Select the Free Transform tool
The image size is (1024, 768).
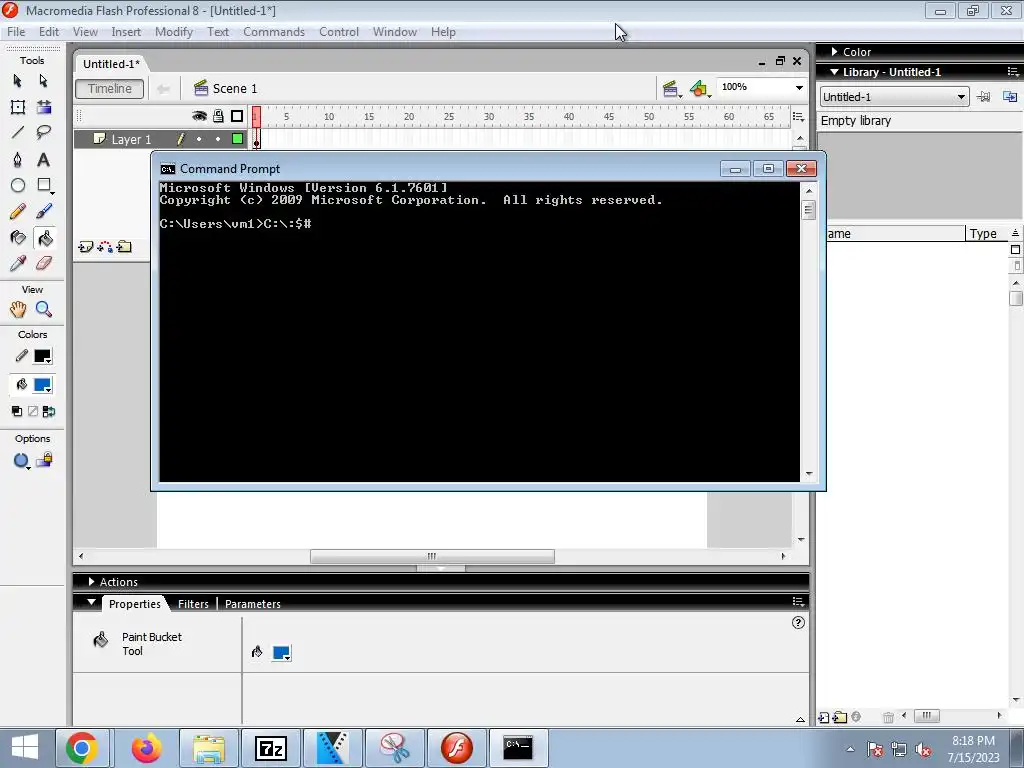click(18, 107)
